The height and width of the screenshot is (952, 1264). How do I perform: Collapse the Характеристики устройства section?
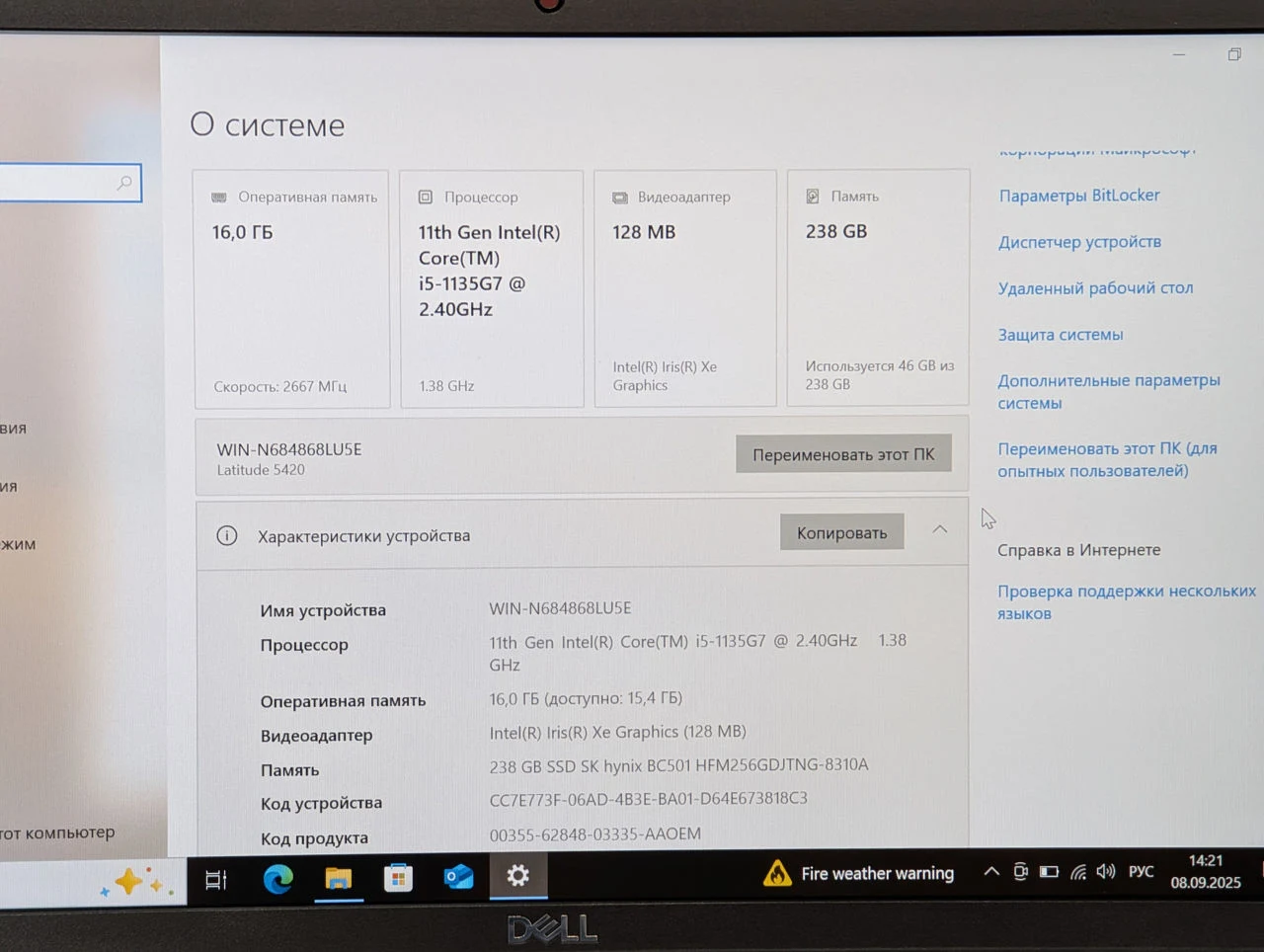pyautogui.click(x=940, y=530)
